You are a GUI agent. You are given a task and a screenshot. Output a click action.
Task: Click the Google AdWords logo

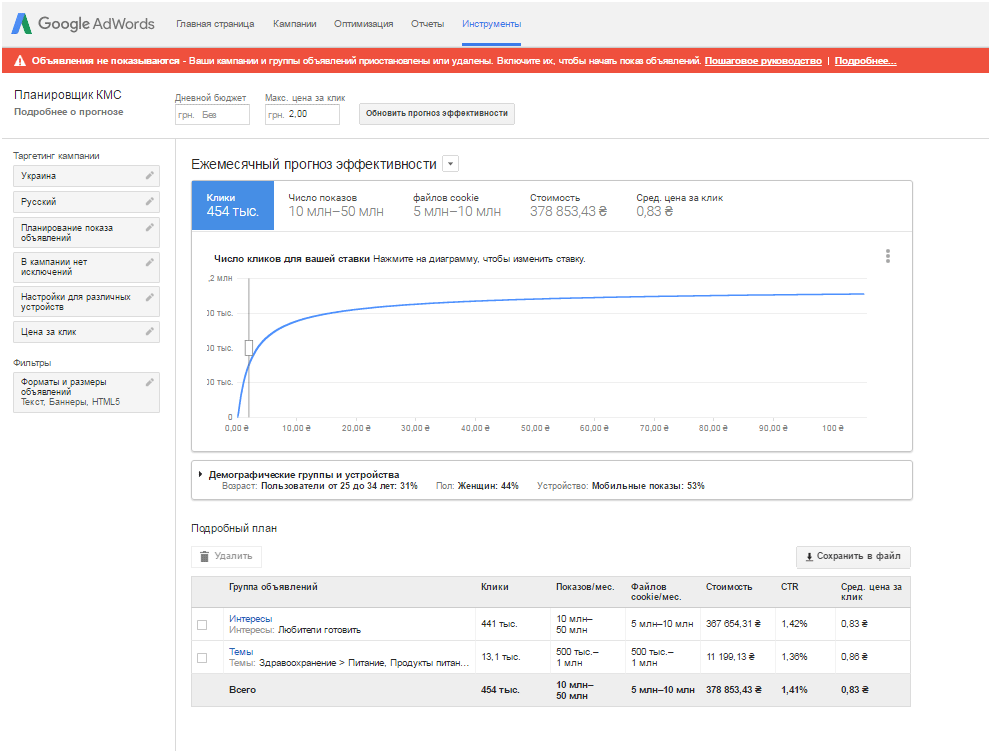click(83, 24)
